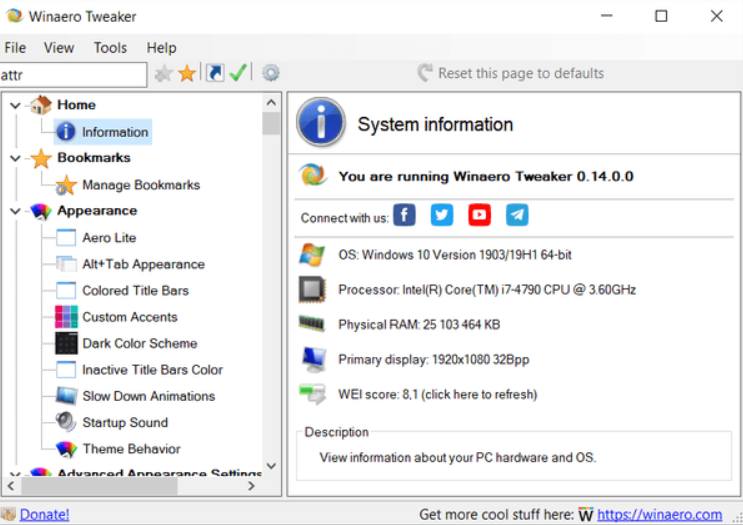Screen dimensions: 743x525
Task: Click the large blue System information icon
Action: (x=321, y=123)
